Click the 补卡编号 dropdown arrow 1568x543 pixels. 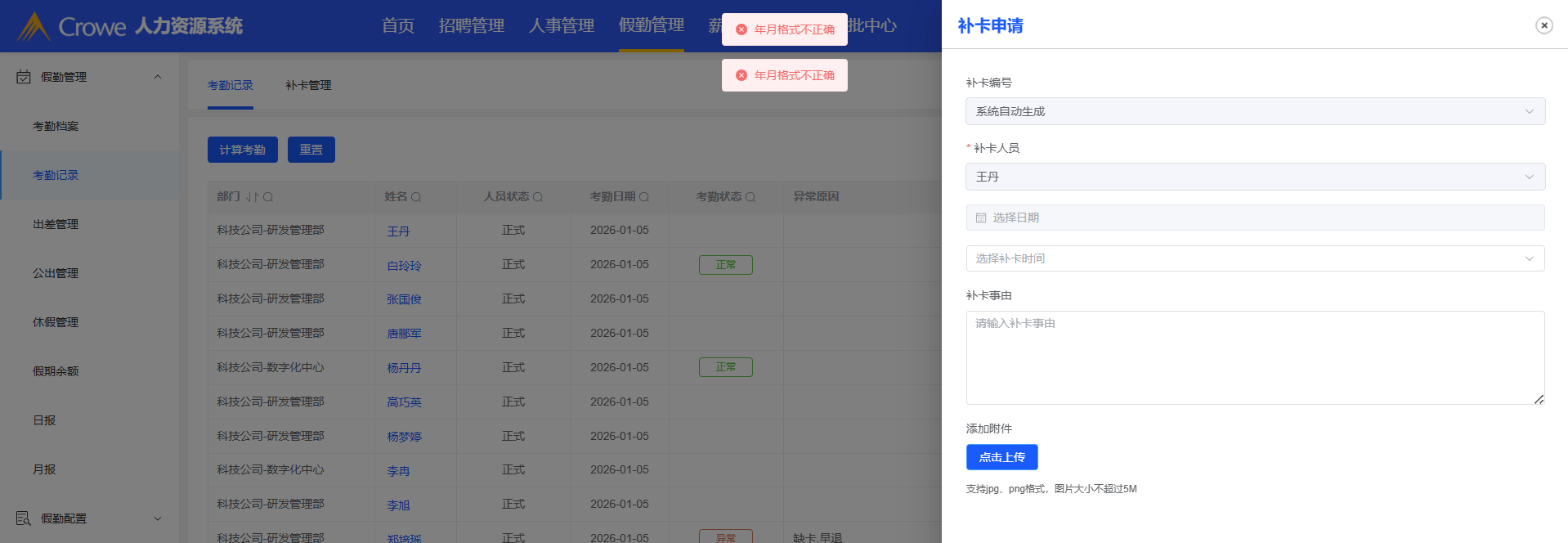point(1529,111)
